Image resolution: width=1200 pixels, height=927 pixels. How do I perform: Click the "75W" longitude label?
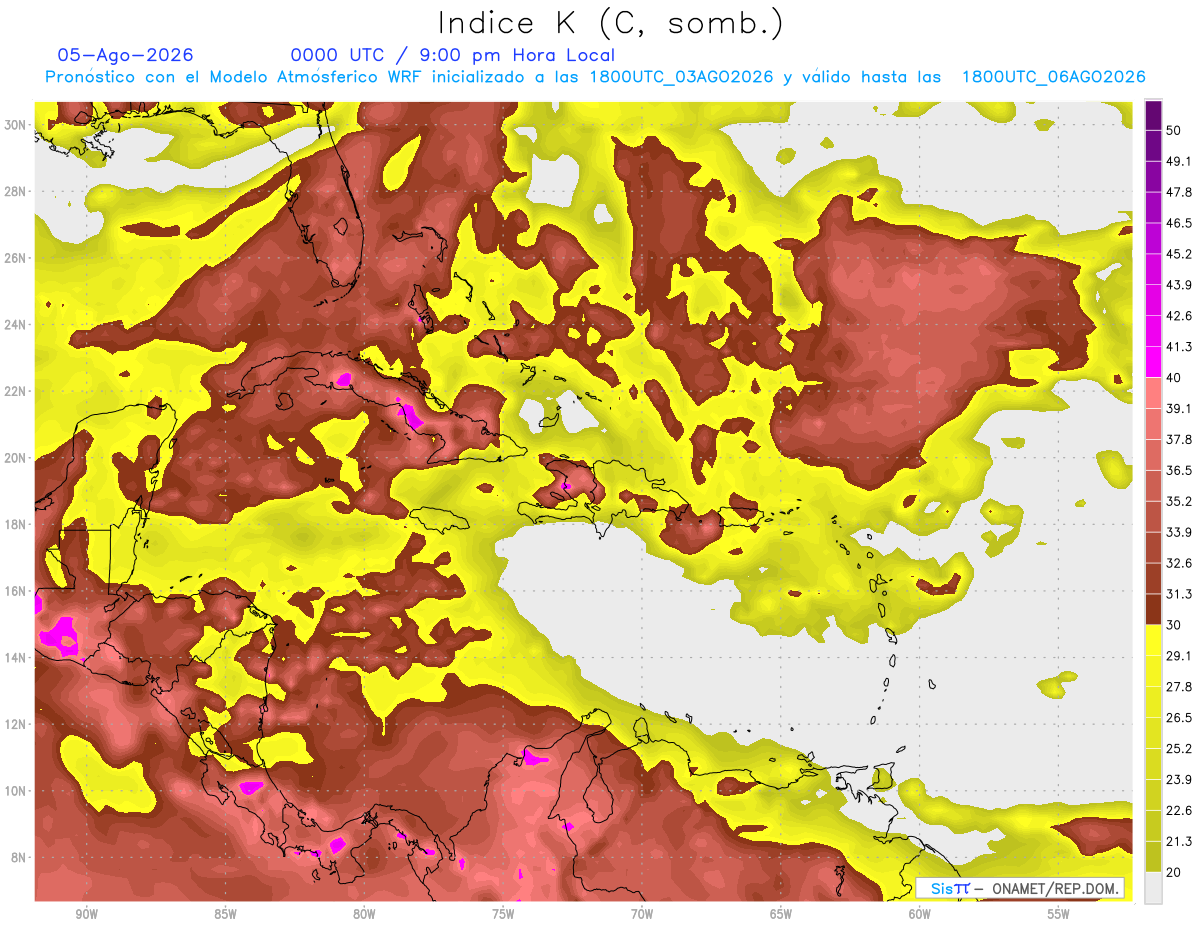[503, 914]
